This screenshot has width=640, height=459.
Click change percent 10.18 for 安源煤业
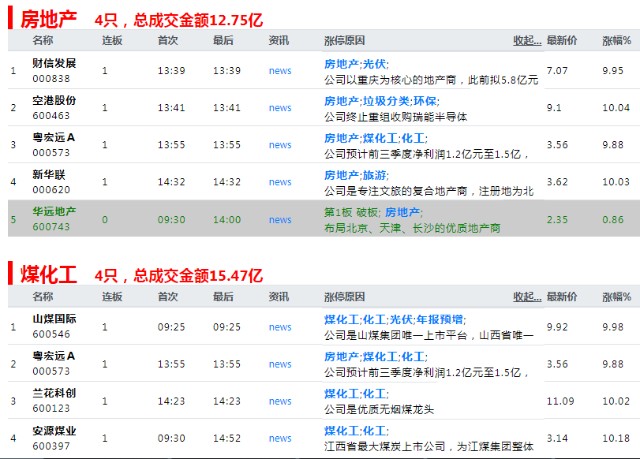pyautogui.click(x=616, y=438)
